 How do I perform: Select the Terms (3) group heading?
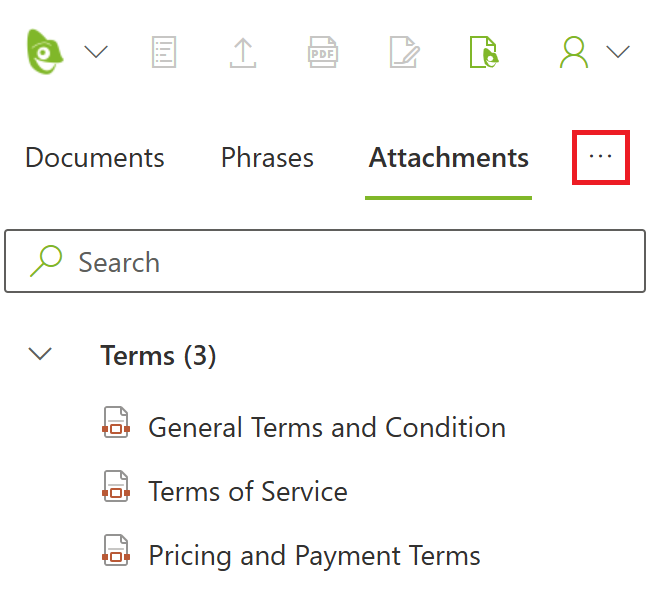(158, 356)
